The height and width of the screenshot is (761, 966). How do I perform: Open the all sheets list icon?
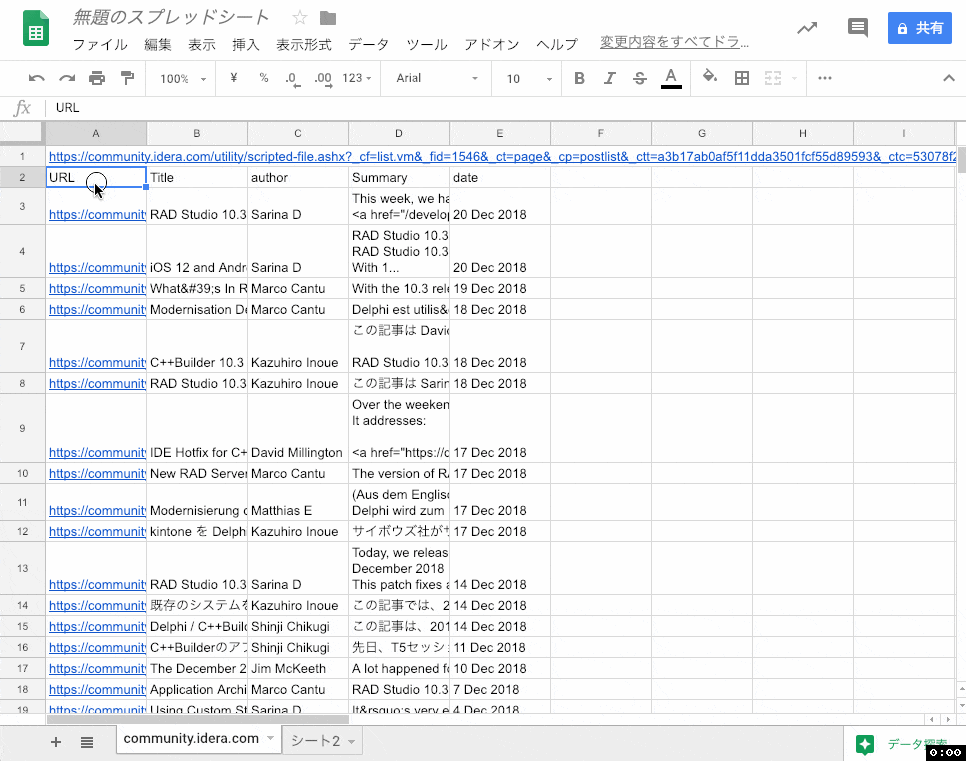click(87, 743)
